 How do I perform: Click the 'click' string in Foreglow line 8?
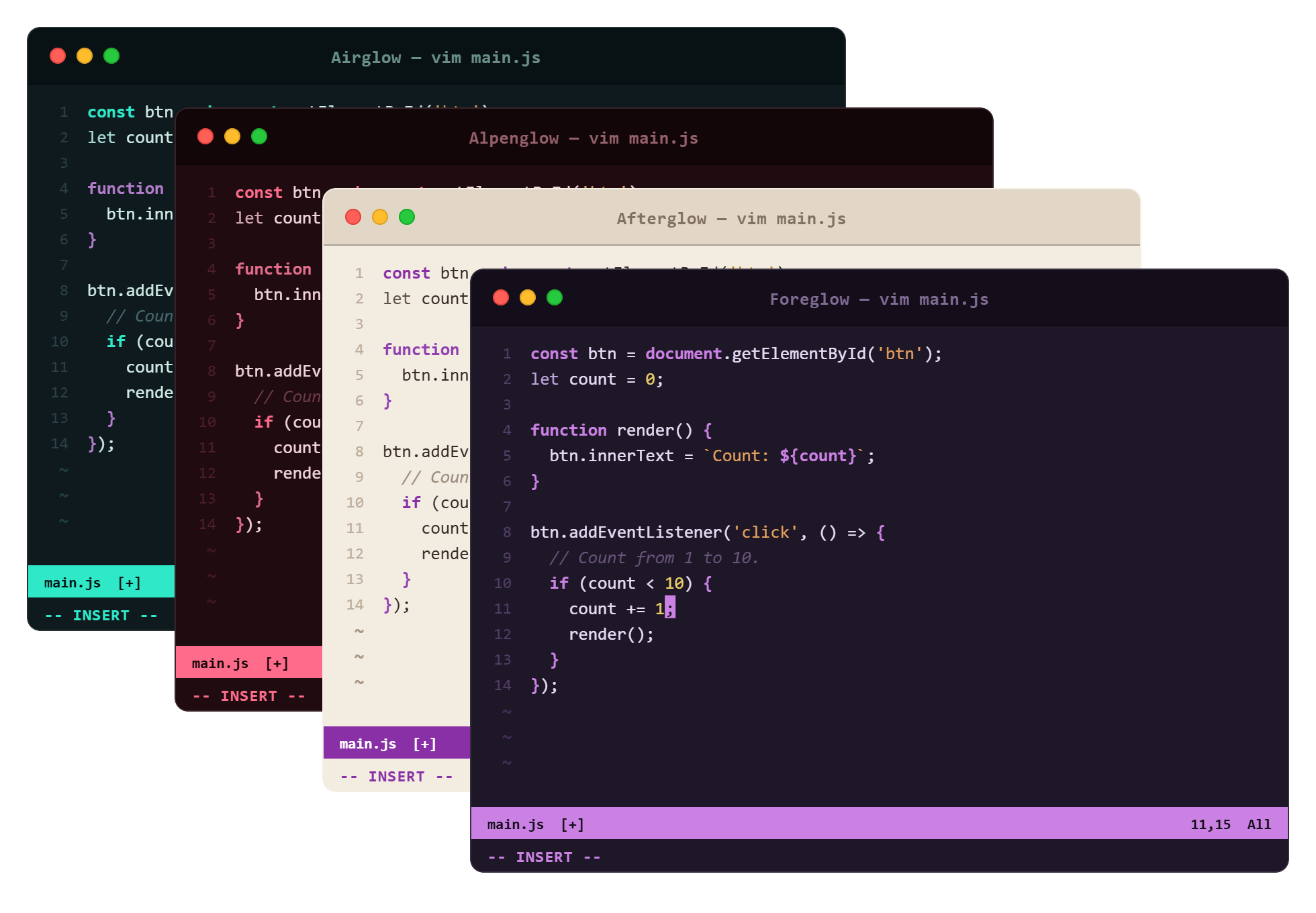click(765, 532)
